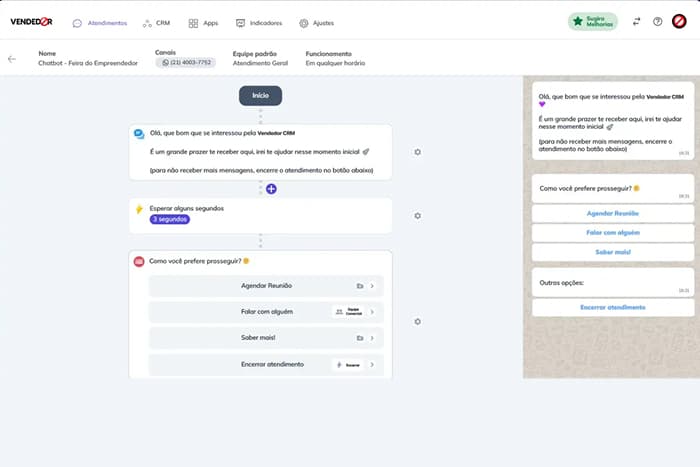Click Atendimento Geral team value
The image size is (700, 467).
(260, 63)
